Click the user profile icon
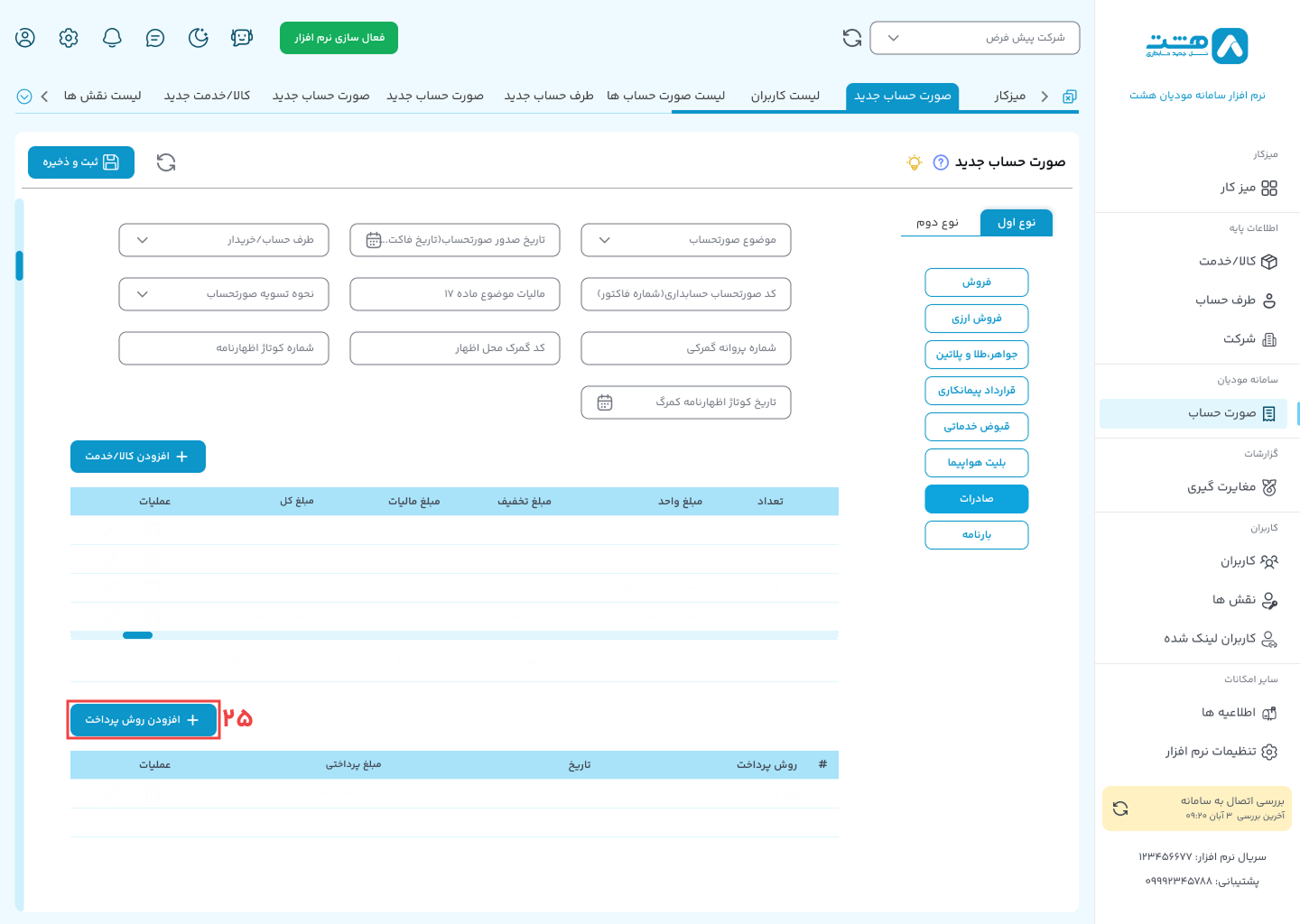Image resolution: width=1300 pixels, height=924 pixels. coord(25,38)
